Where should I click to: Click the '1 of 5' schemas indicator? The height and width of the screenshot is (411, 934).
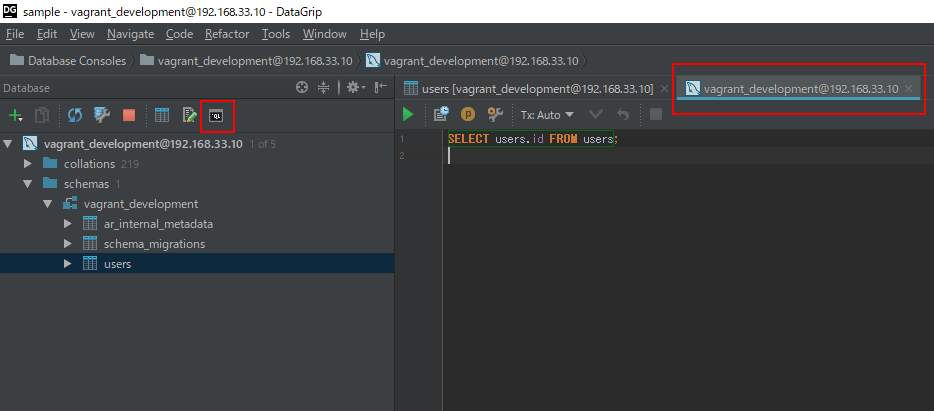tap(263, 144)
